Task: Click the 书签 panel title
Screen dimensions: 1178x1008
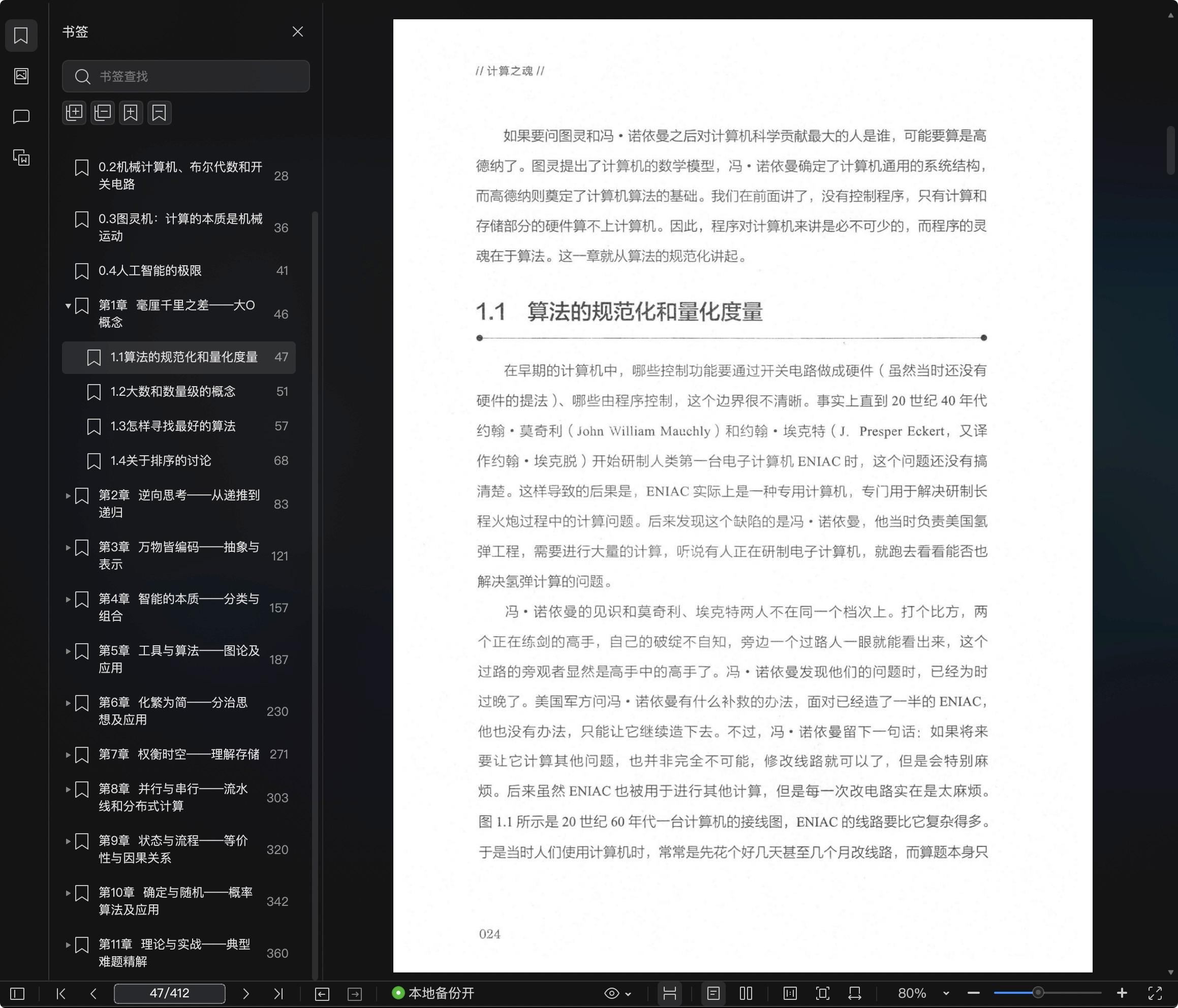Action: (x=75, y=32)
